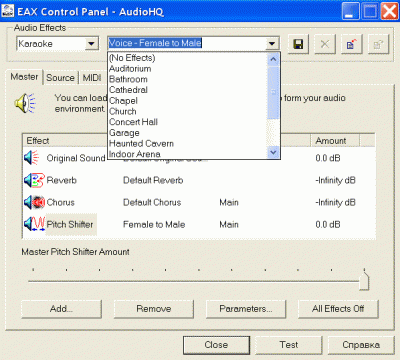Click the save preset floppy disk icon

point(298,44)
